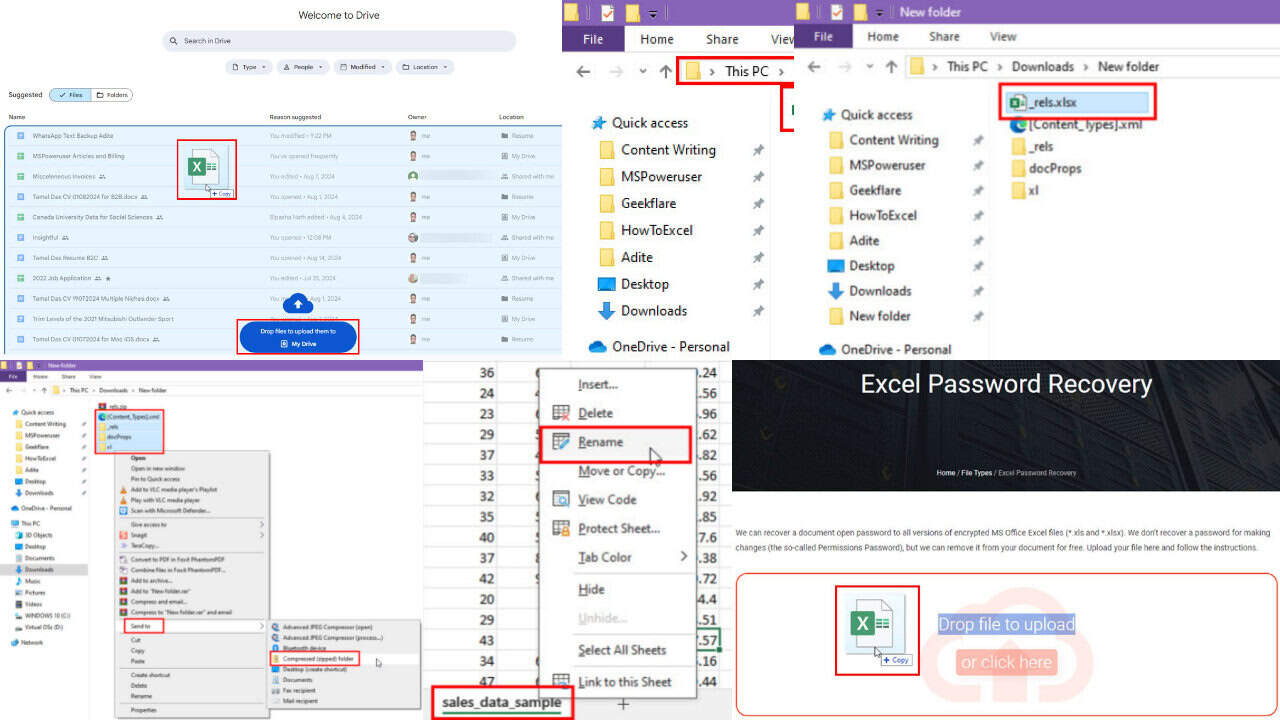The image size is (1280, 720).
Task: Open the View tab in the window showing _rels.xlsx
Action: [1003, 37]
